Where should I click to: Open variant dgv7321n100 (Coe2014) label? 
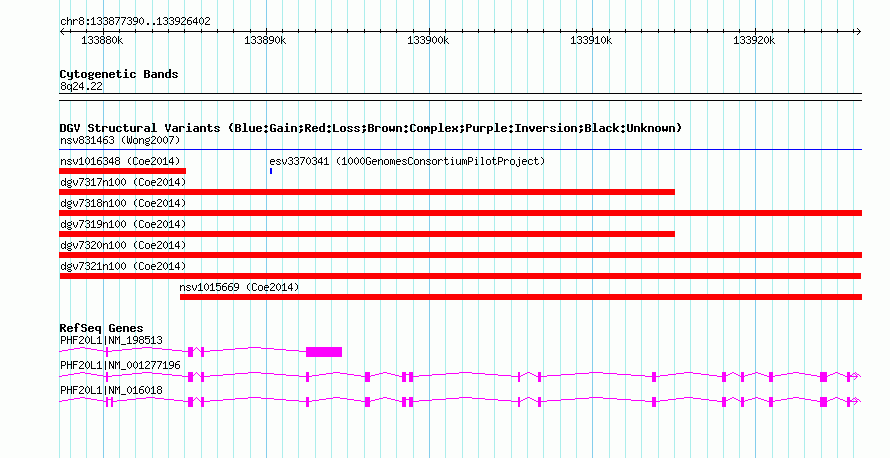pos(123,266)
